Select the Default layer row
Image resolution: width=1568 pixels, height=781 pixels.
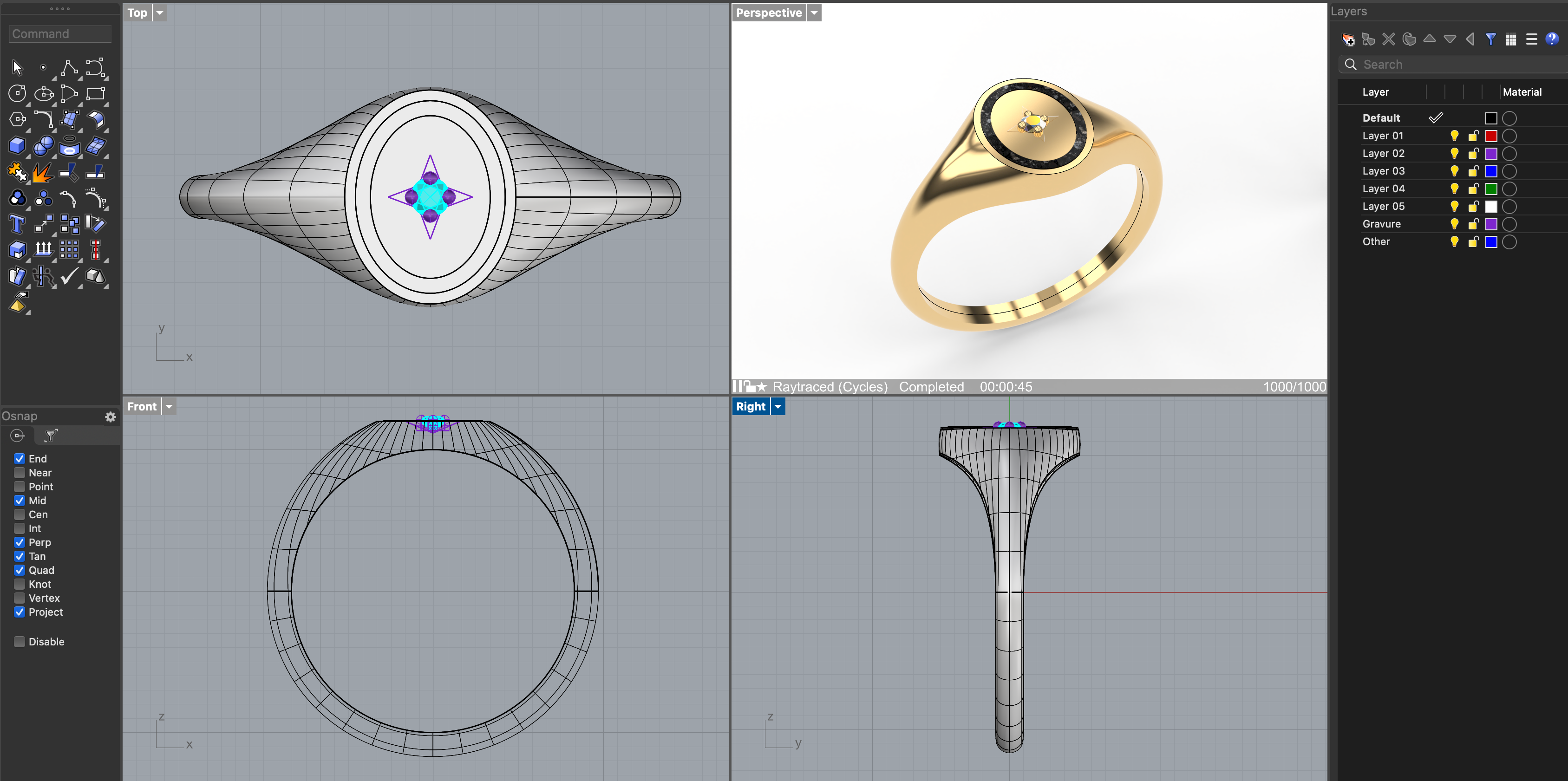coord(1452,118)
